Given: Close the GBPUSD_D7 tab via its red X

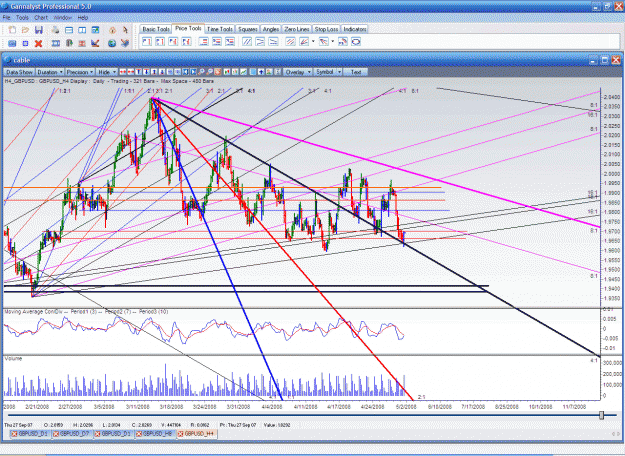Looking at the screenshot, I should [x=56, y=433].
